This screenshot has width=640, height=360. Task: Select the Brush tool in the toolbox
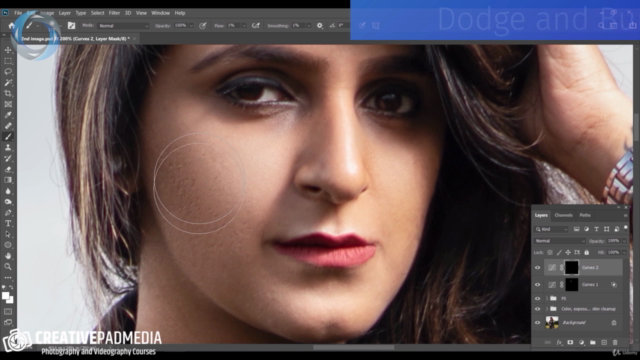click(x=8, y=137)
